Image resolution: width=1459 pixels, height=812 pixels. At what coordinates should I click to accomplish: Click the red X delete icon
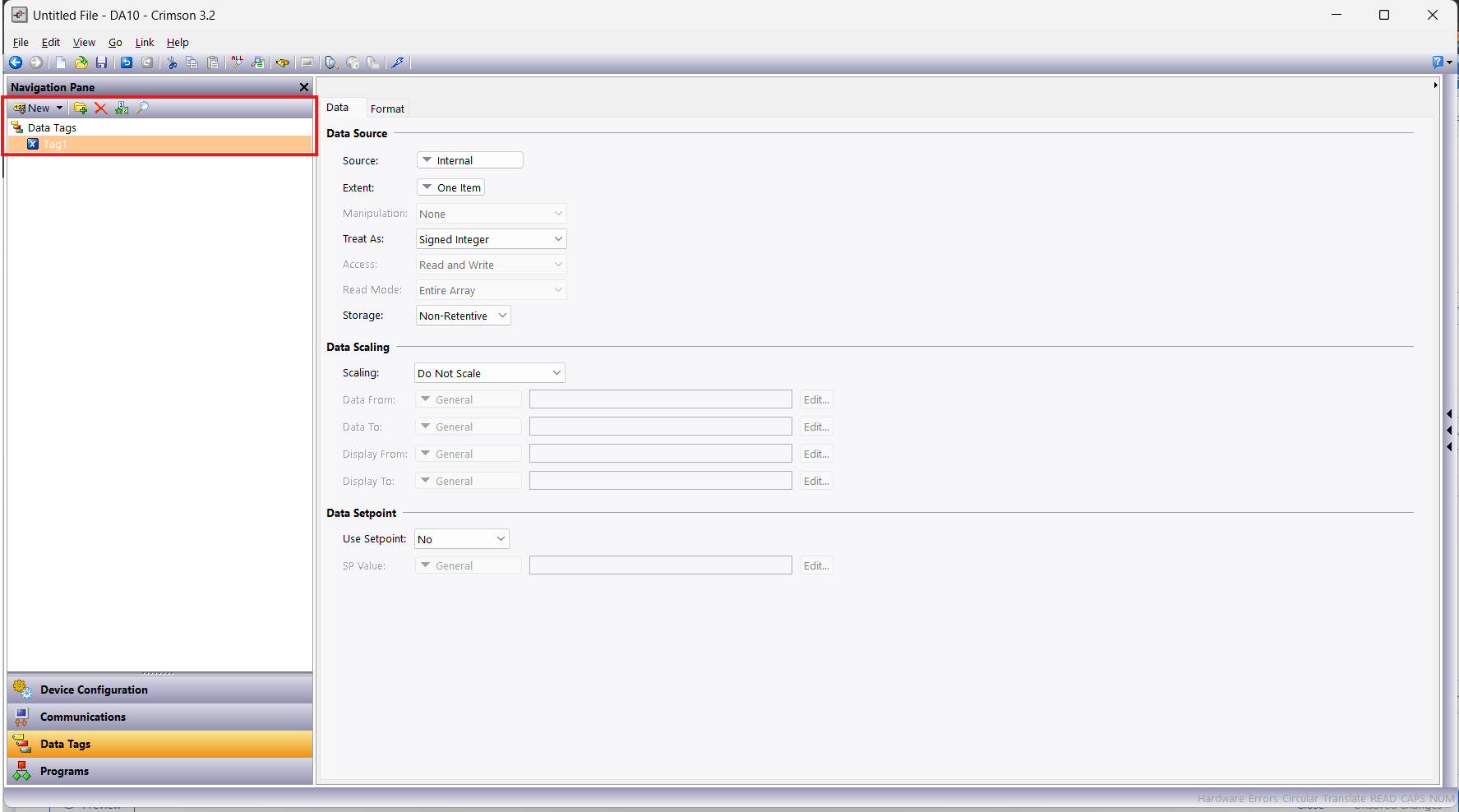pyautogui.click(x=101, y=108)
